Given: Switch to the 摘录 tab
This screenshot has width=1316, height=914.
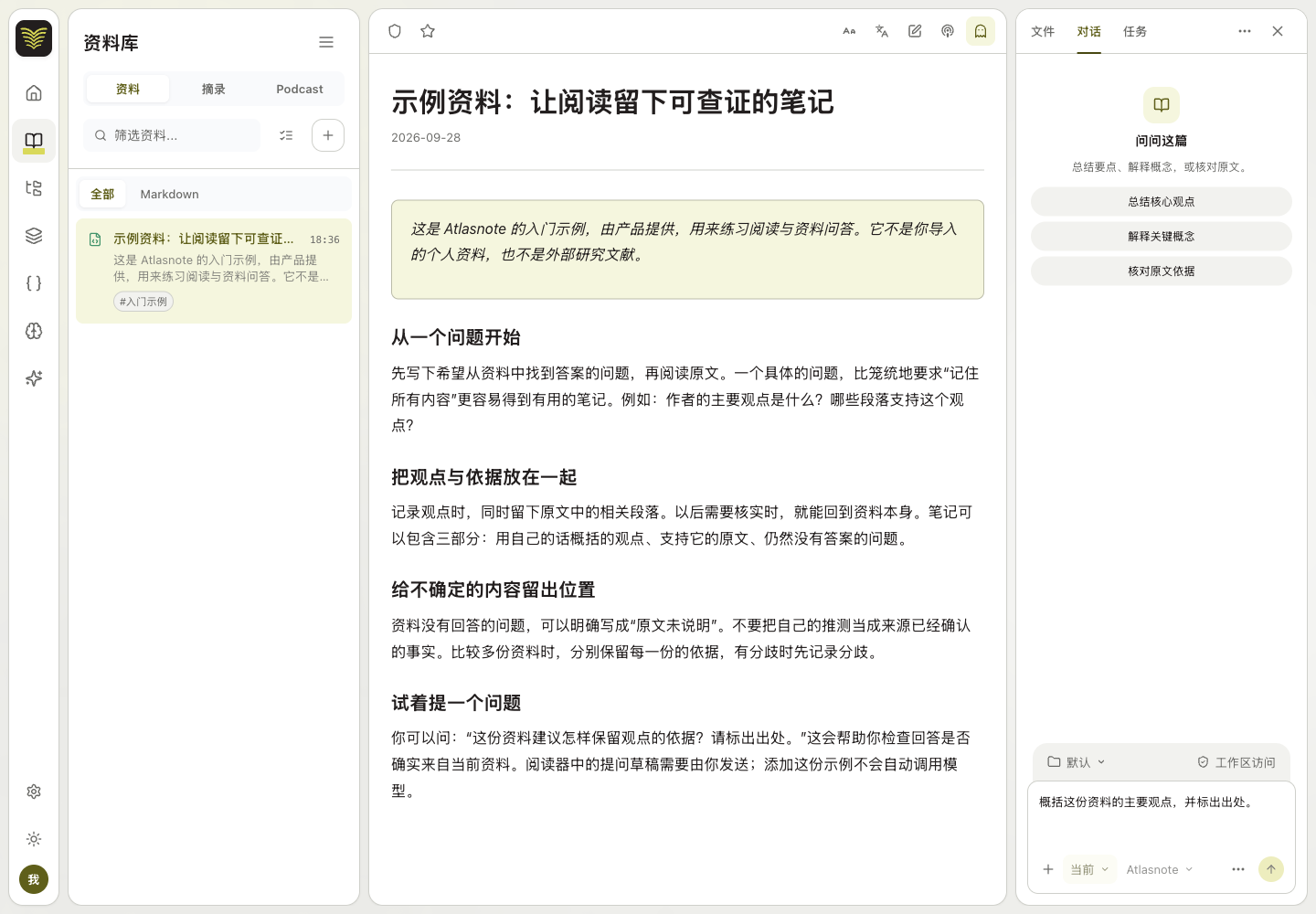Looking at the screenshot, I should (214, 89).
